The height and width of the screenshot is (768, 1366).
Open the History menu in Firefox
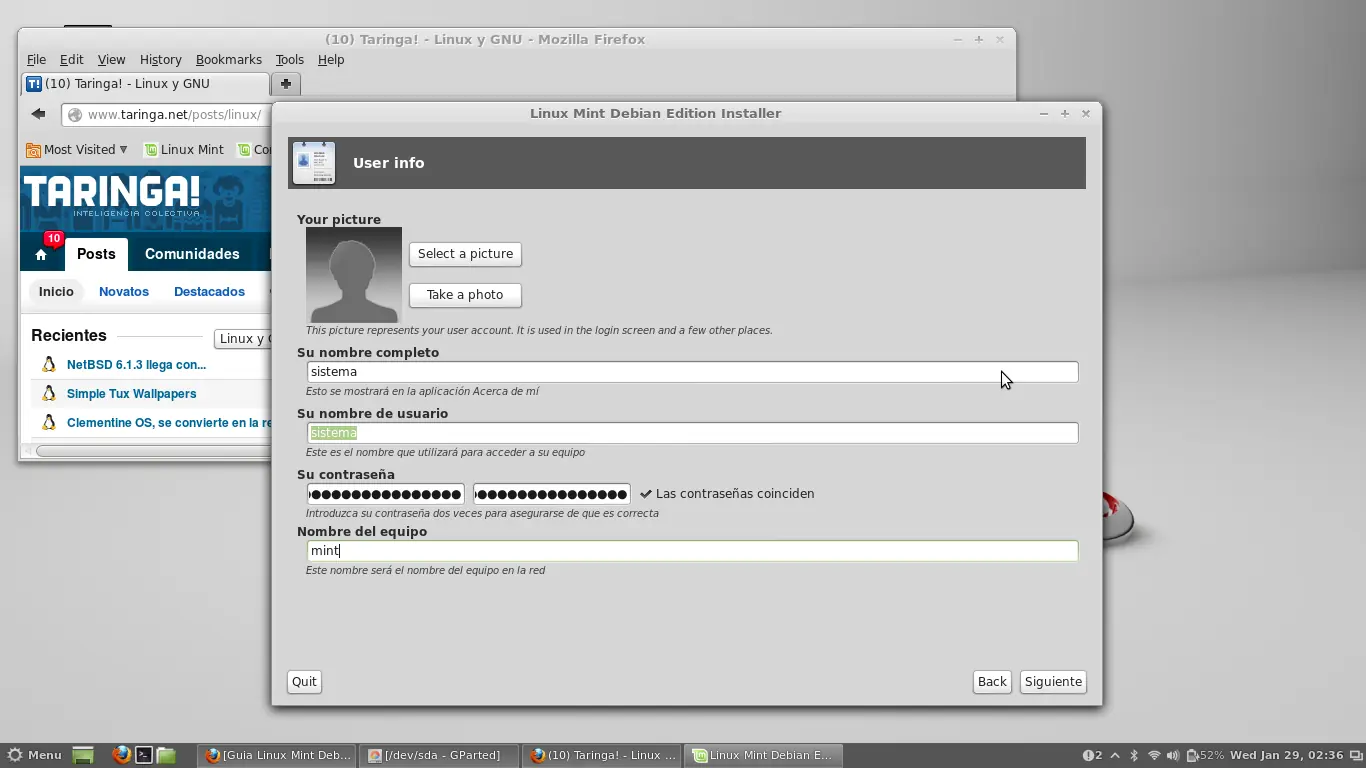pyautogui.click(x=160, y=60)
